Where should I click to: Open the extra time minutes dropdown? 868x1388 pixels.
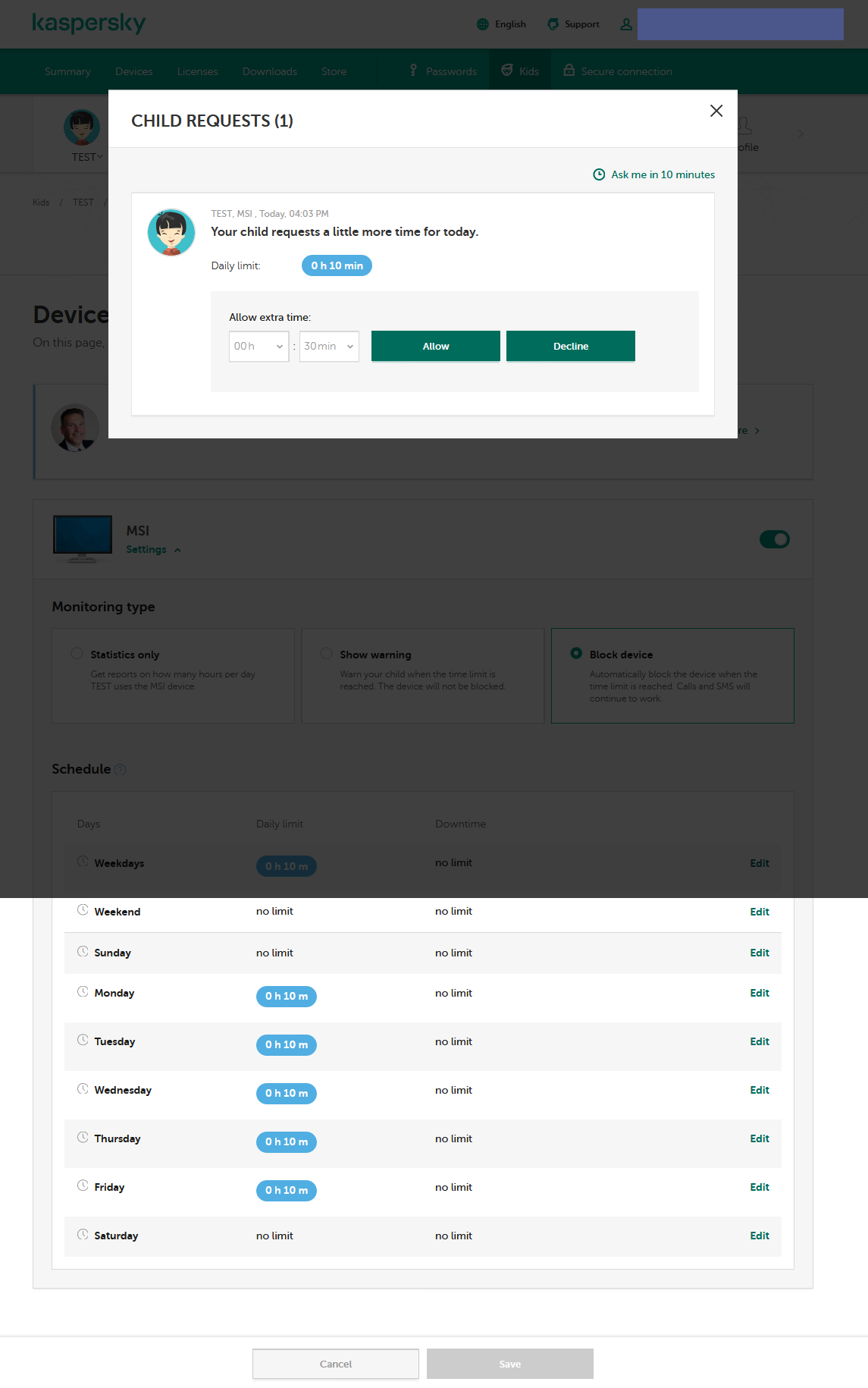(329, 346)
